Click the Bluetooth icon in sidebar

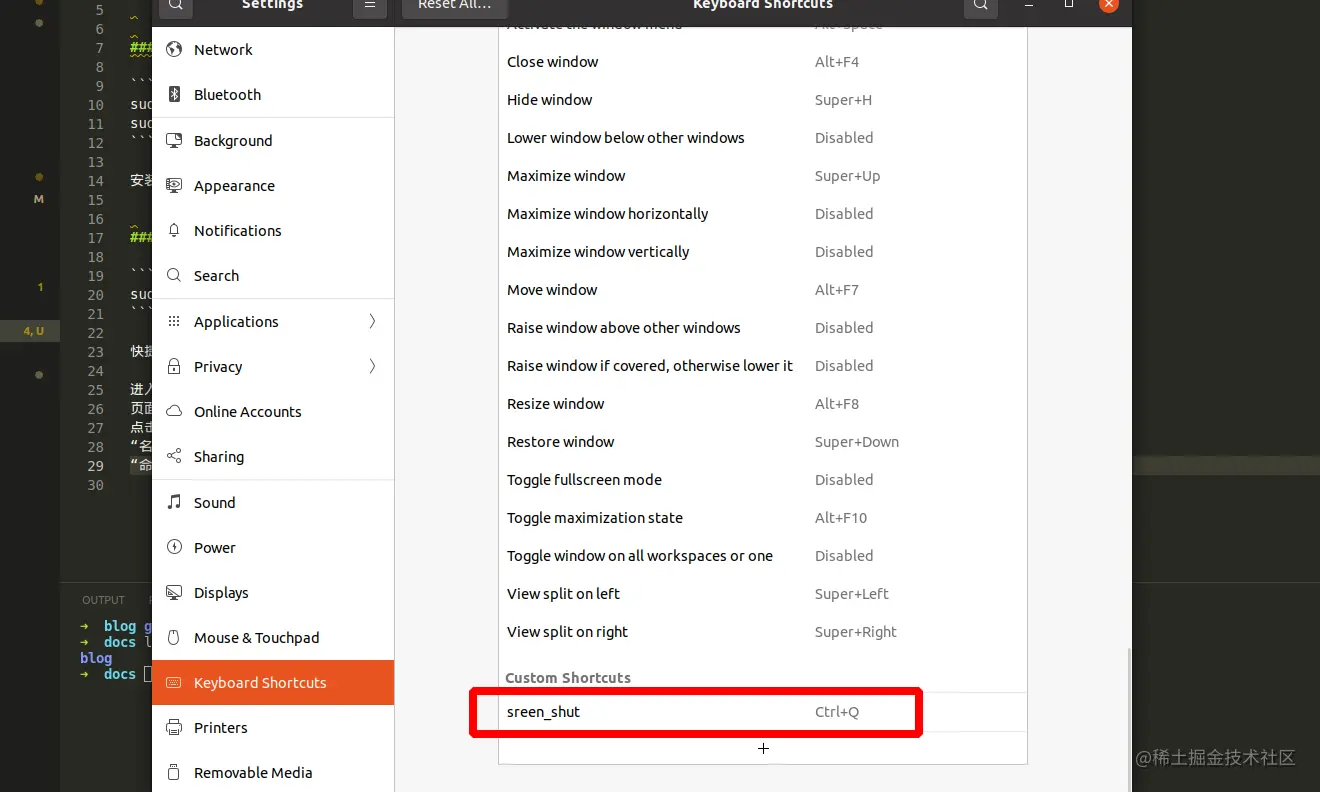pos(174,95)
